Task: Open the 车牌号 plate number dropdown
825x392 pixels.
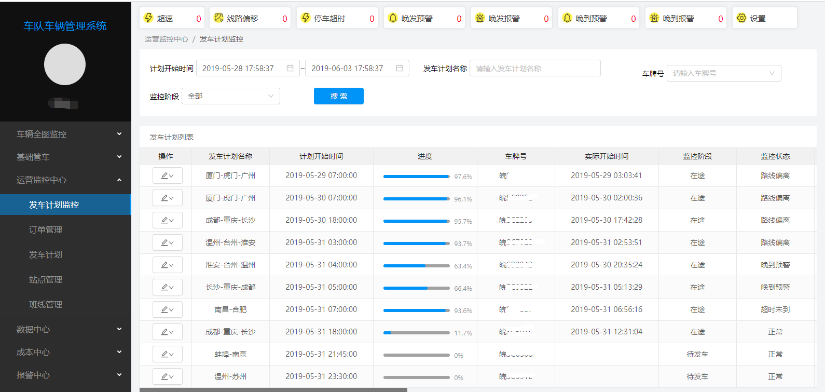Action: coord(724,73)
